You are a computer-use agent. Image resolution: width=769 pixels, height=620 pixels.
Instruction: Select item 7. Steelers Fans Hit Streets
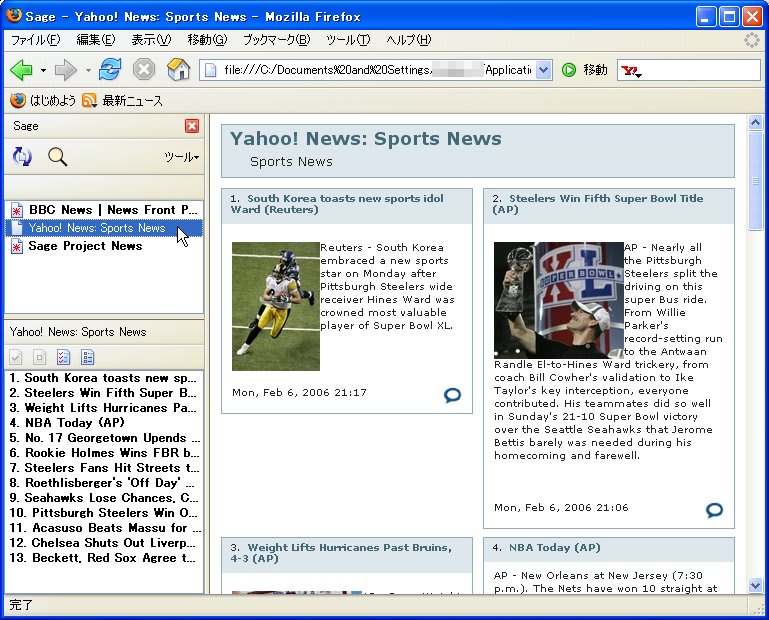point(104,468)
